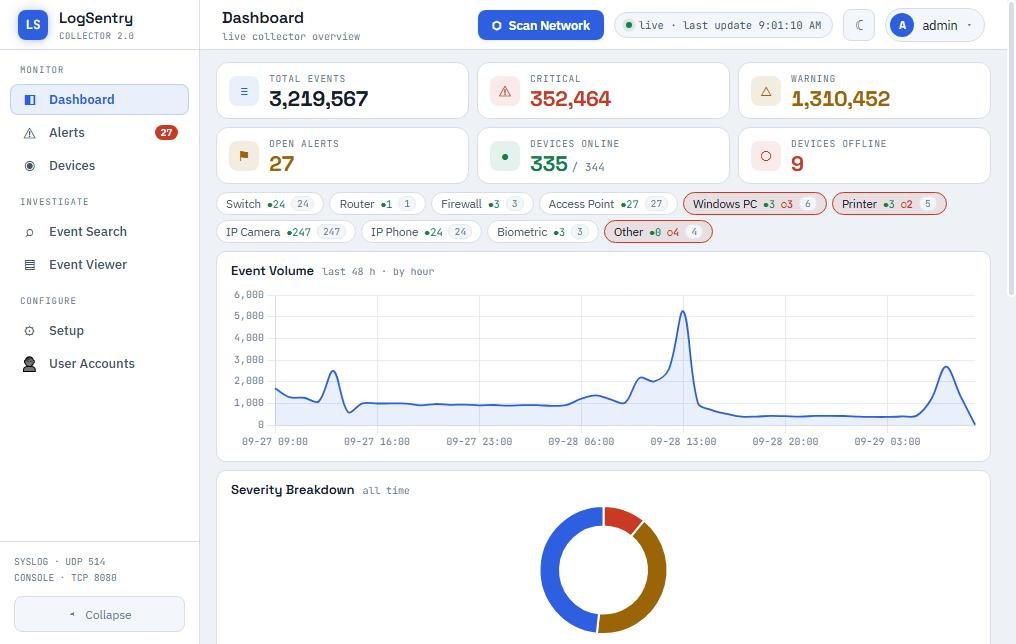Start a scan with Scan Network button
The image size is (1016, 644).
tap(540, 25)
